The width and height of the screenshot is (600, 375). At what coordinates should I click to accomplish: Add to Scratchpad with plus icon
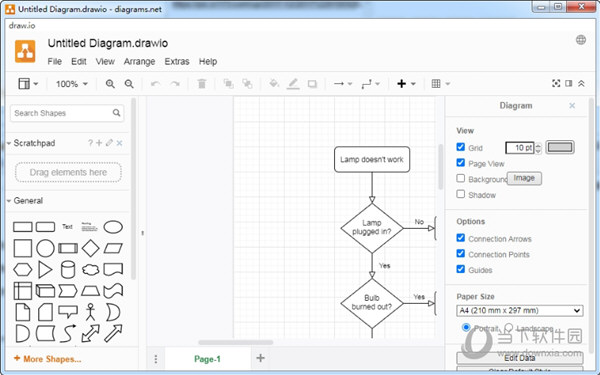pyautogui.click(x=99, y=143)
